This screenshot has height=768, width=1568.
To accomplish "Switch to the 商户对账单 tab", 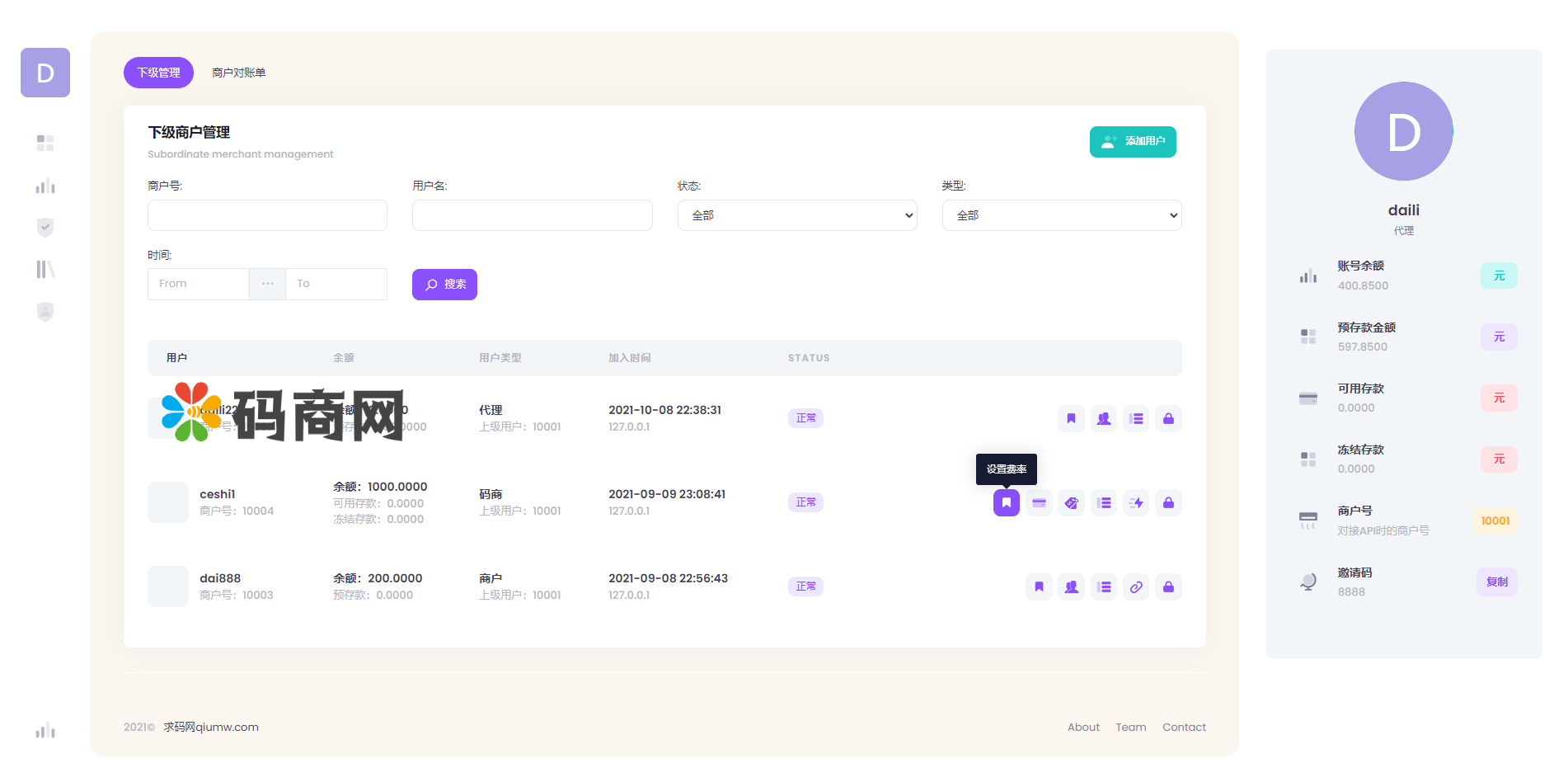I will [238, 73].
